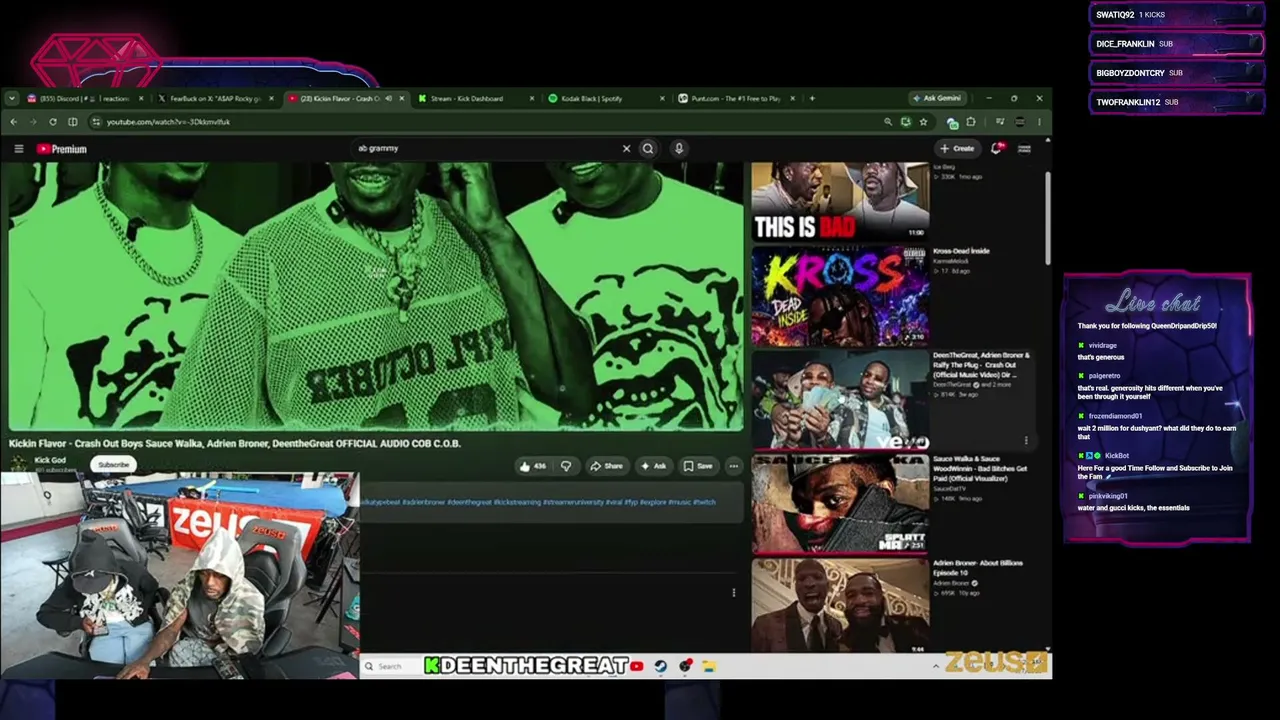Show hidden system tray icons

[x=936, y=666]
